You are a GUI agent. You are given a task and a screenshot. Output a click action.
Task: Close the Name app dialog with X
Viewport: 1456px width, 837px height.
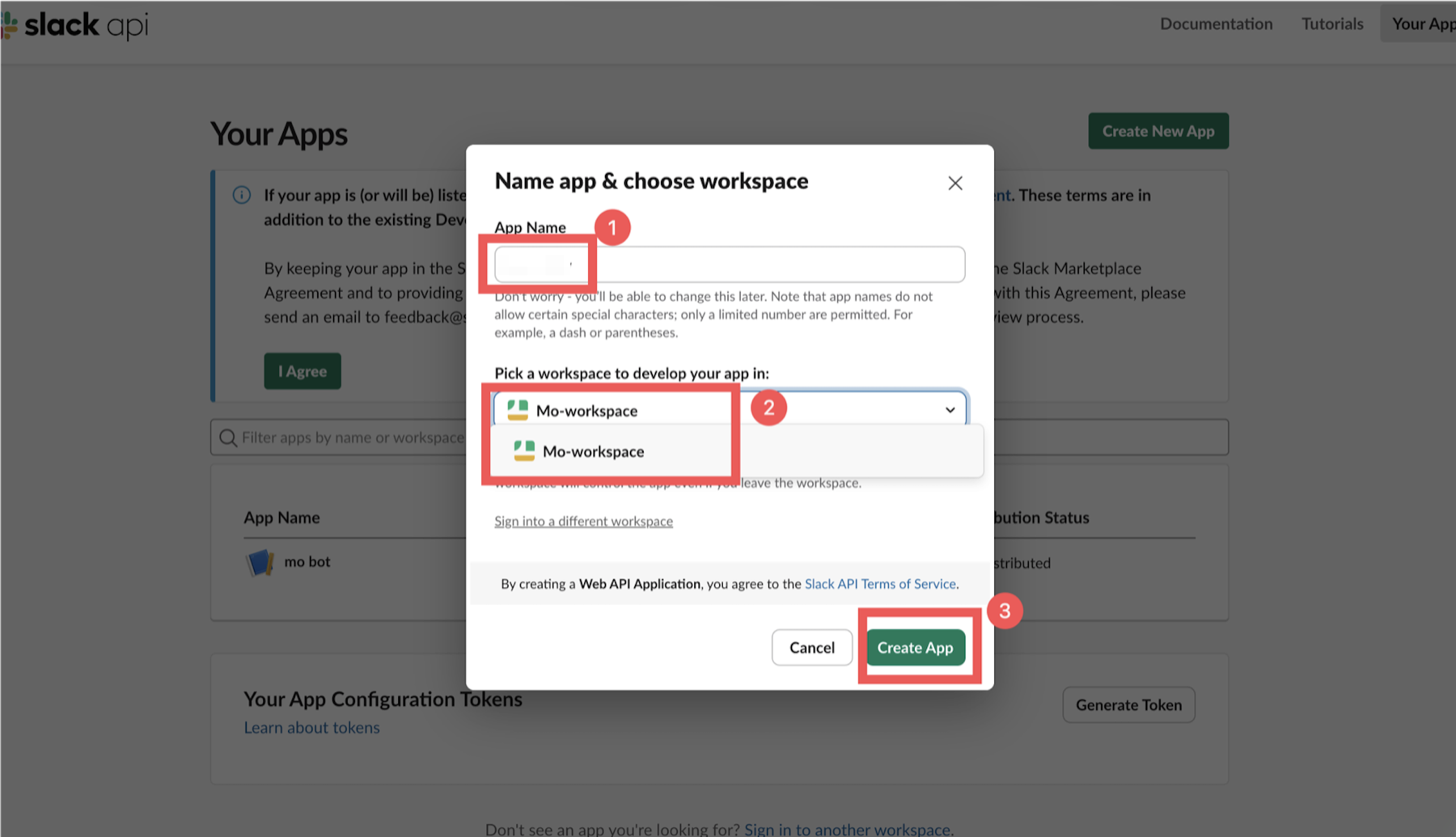[954, 184]
